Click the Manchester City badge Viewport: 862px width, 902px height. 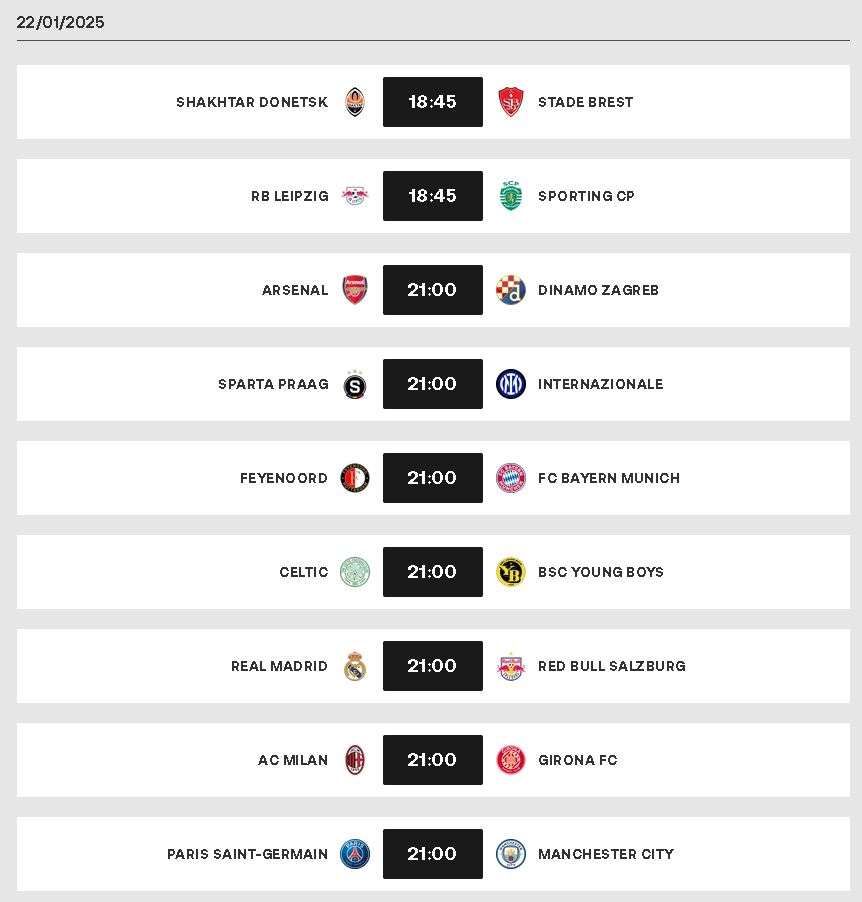point(510,854)
